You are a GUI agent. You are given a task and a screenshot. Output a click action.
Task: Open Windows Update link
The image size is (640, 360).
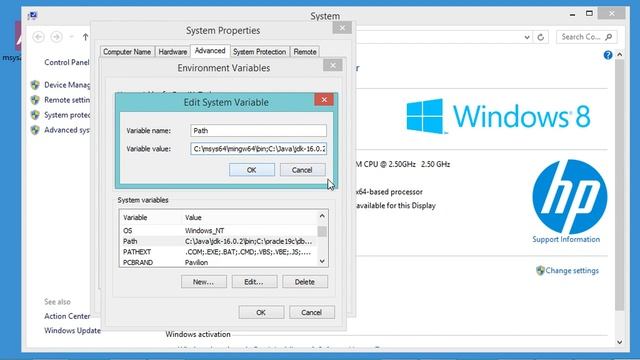[x=72, y=331]
